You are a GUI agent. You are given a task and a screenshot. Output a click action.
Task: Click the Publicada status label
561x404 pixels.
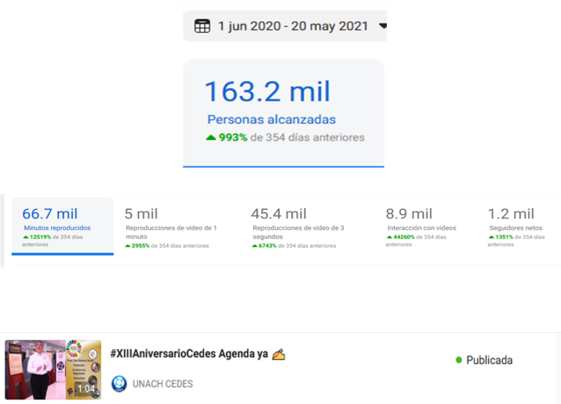(x=489, y=360)
